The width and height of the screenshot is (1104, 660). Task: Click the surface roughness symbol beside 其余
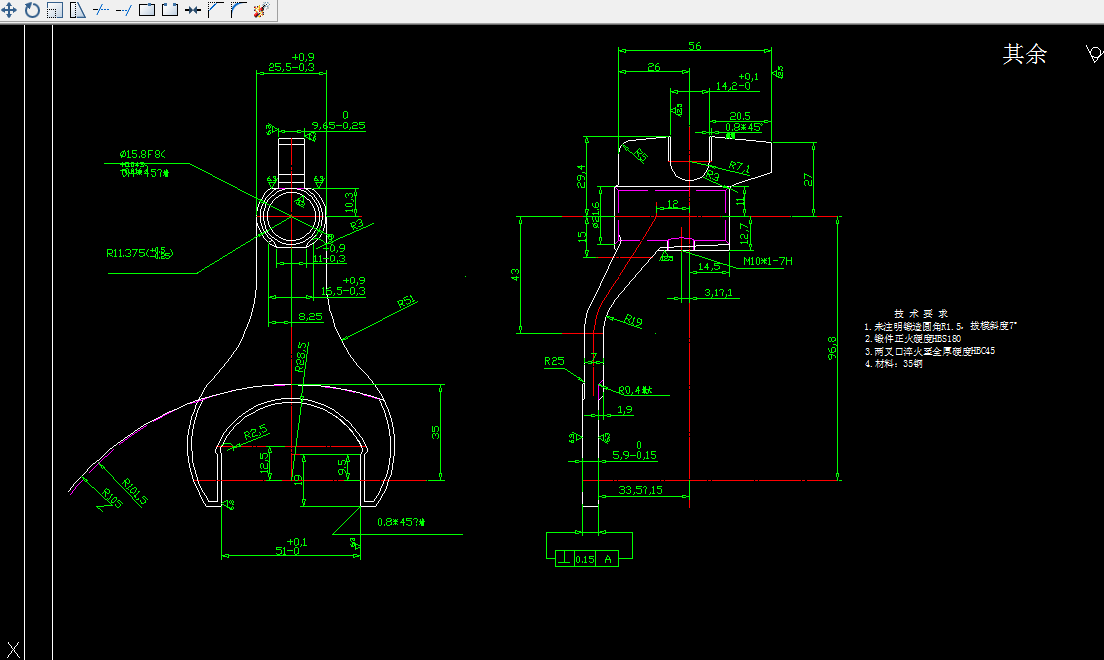click(1093, 54)
